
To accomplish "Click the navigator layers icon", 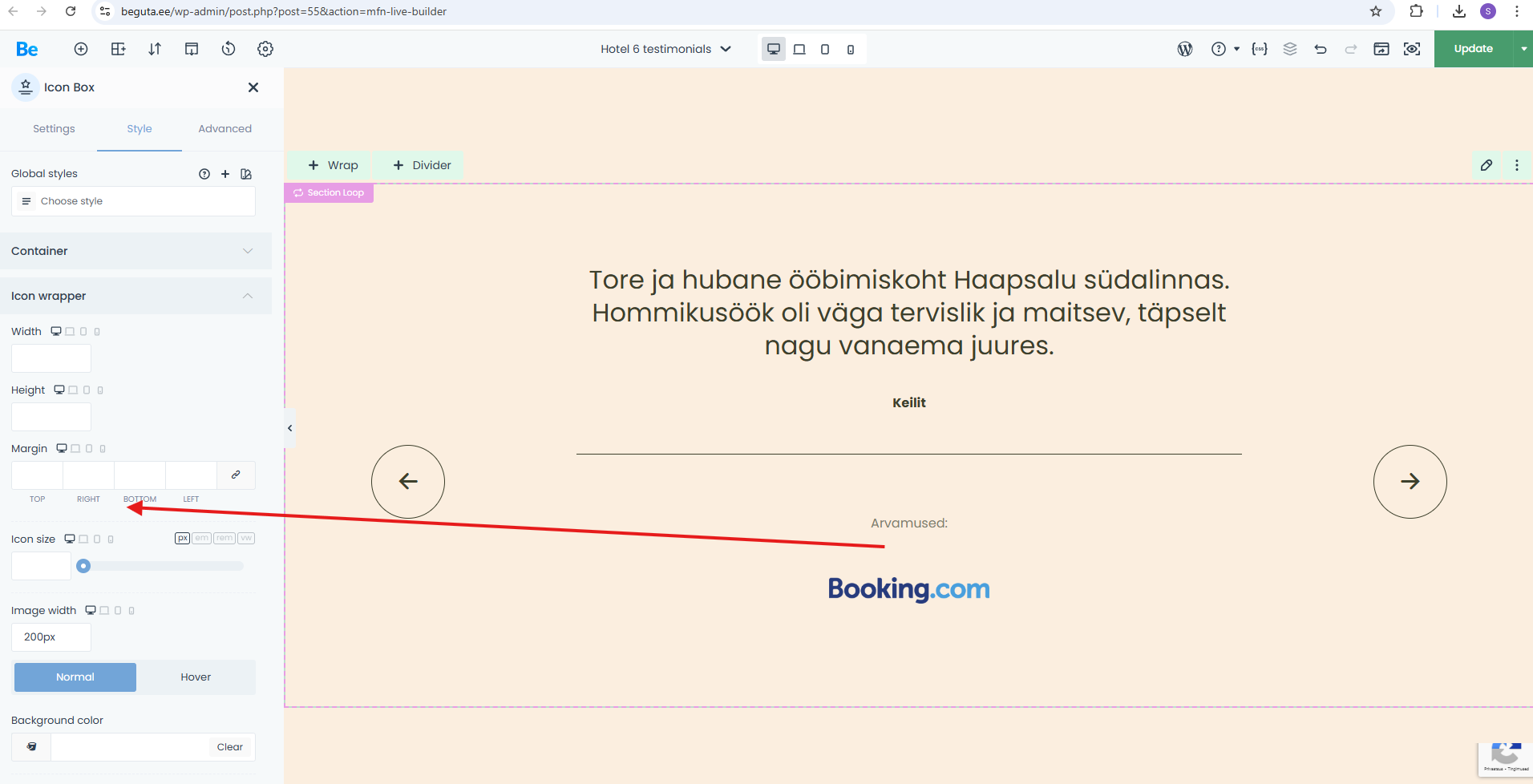I will (1290, 49).
